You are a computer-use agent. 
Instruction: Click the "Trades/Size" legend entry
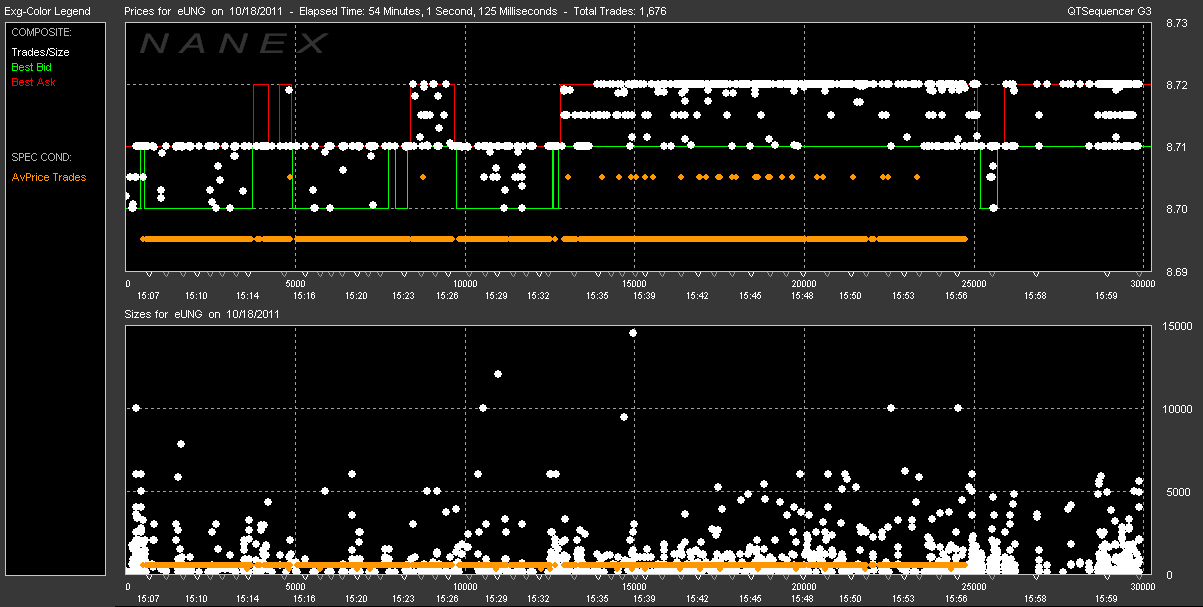[40, 52]
